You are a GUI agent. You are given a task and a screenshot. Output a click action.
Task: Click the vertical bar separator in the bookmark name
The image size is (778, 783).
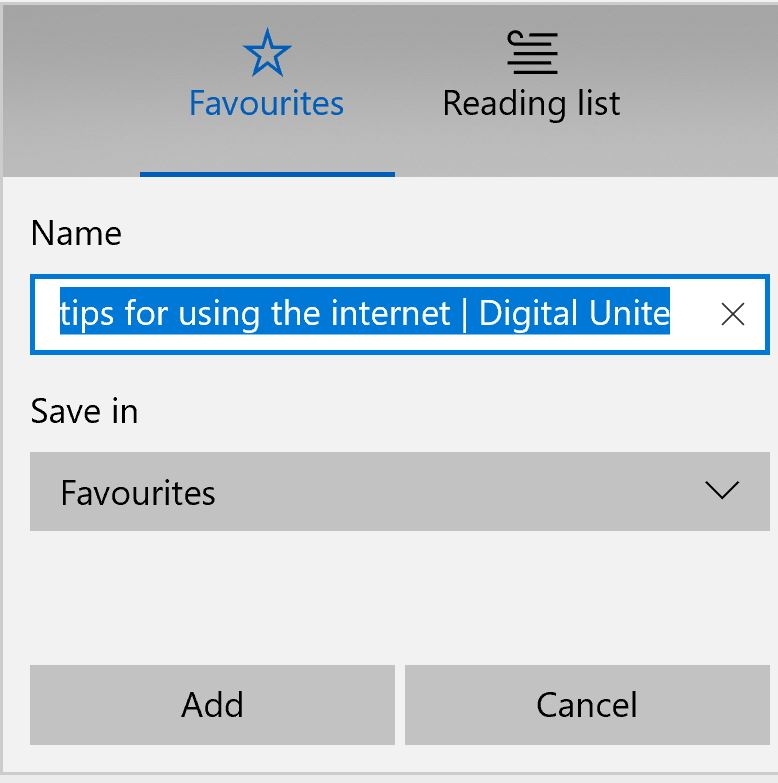[x=464, y=315]
